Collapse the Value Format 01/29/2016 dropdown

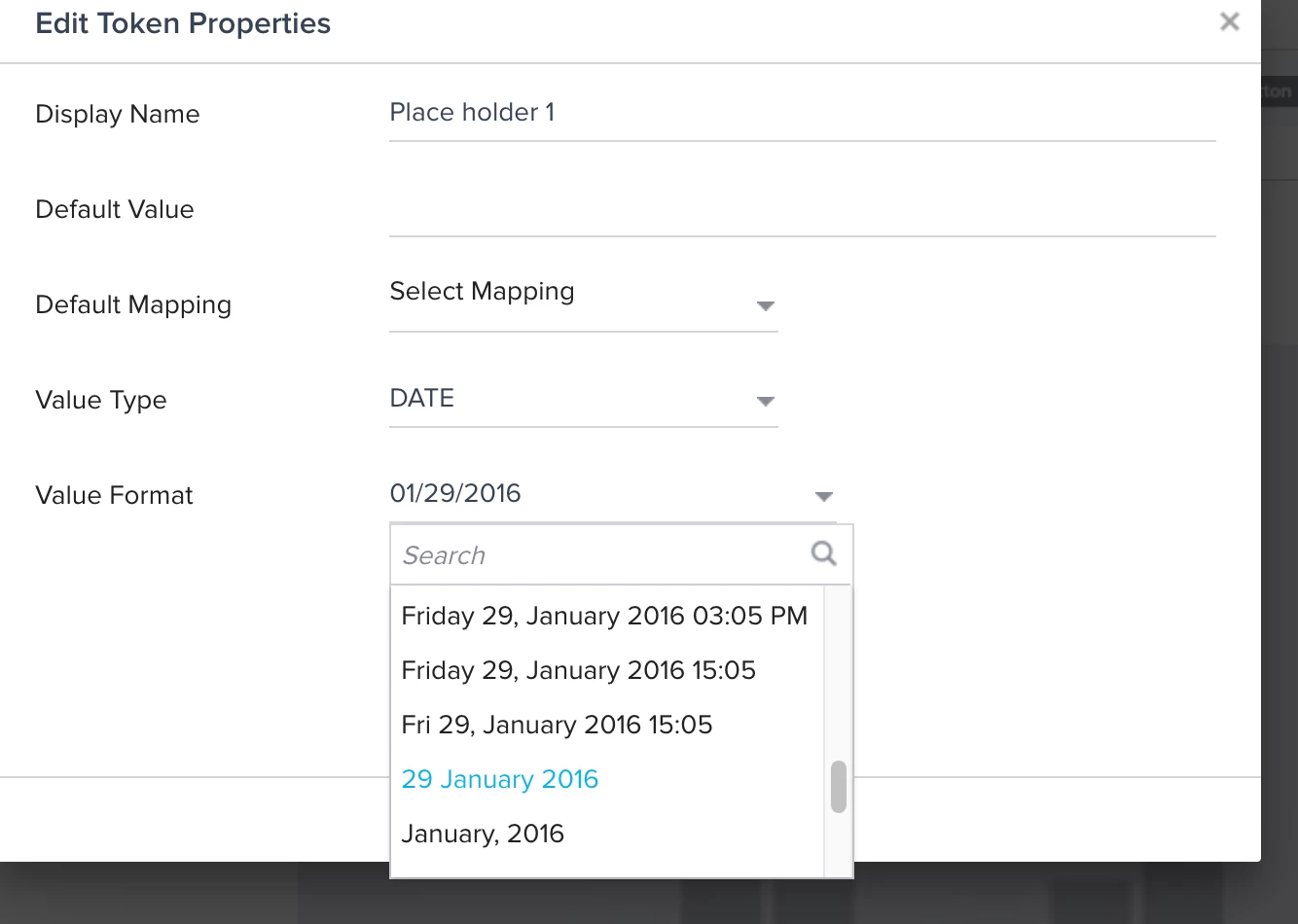(x=613, y=494)
